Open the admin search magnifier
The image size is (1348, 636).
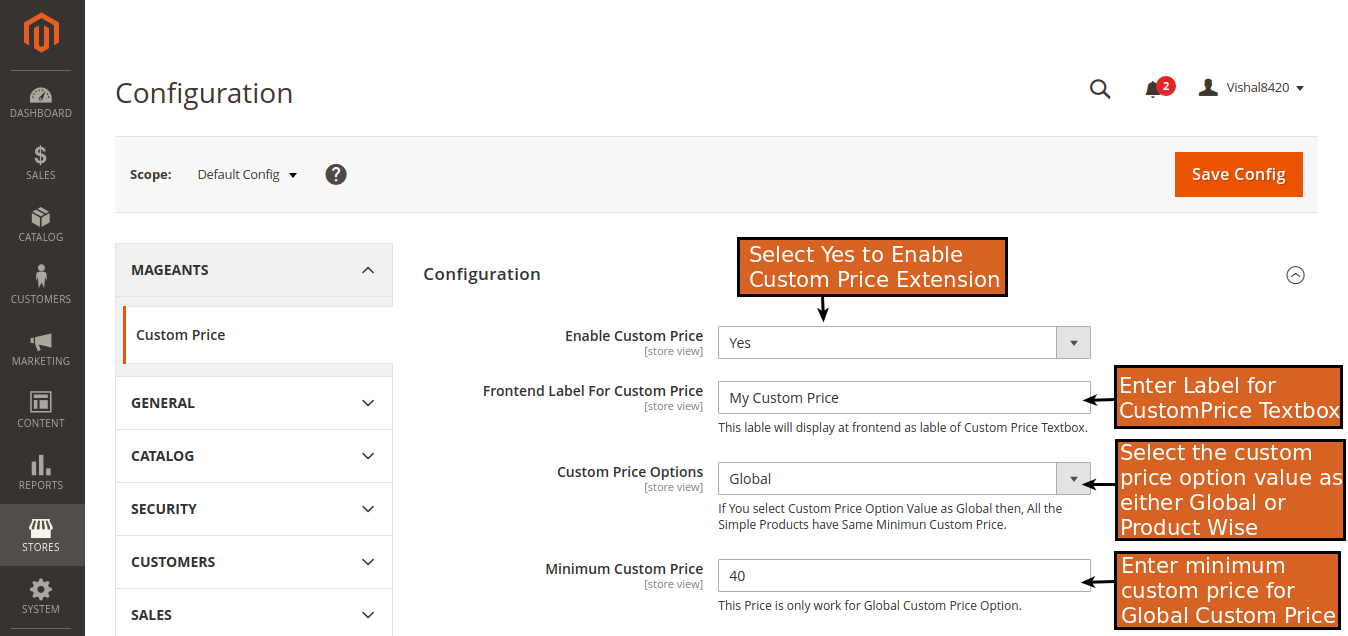tap(1100, 89)
